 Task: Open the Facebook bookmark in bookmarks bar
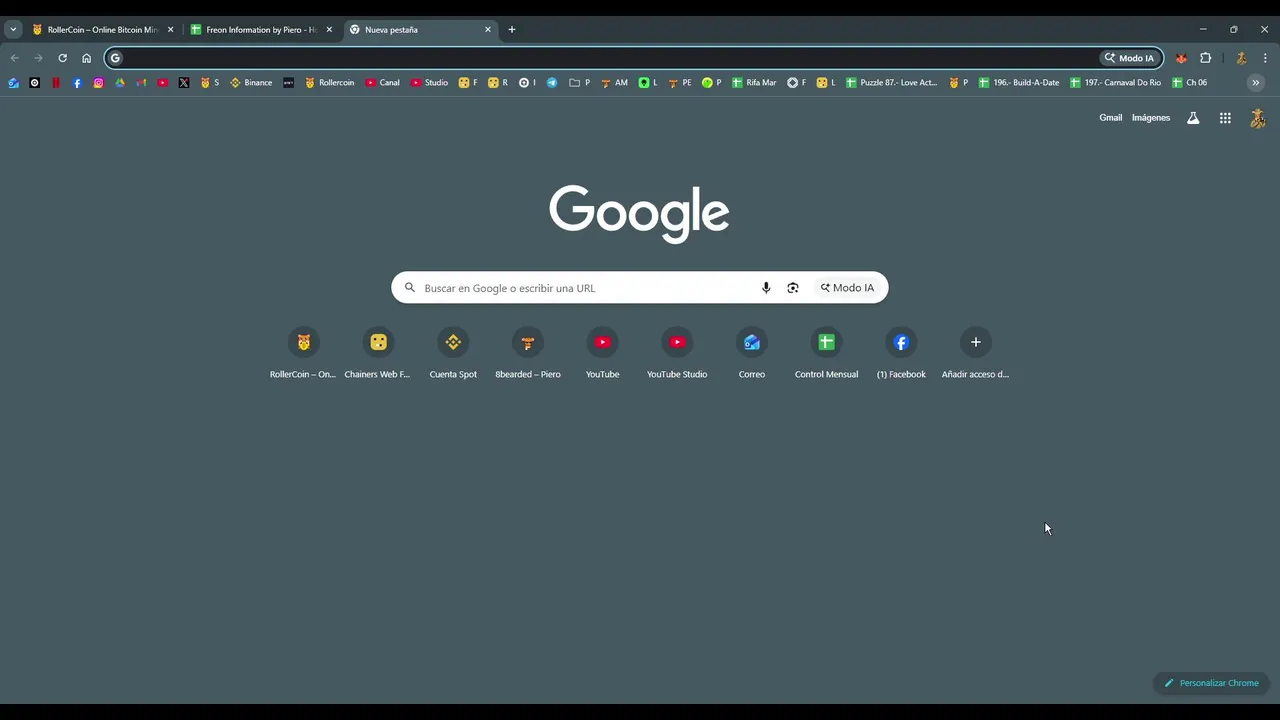tap(77, 83)
